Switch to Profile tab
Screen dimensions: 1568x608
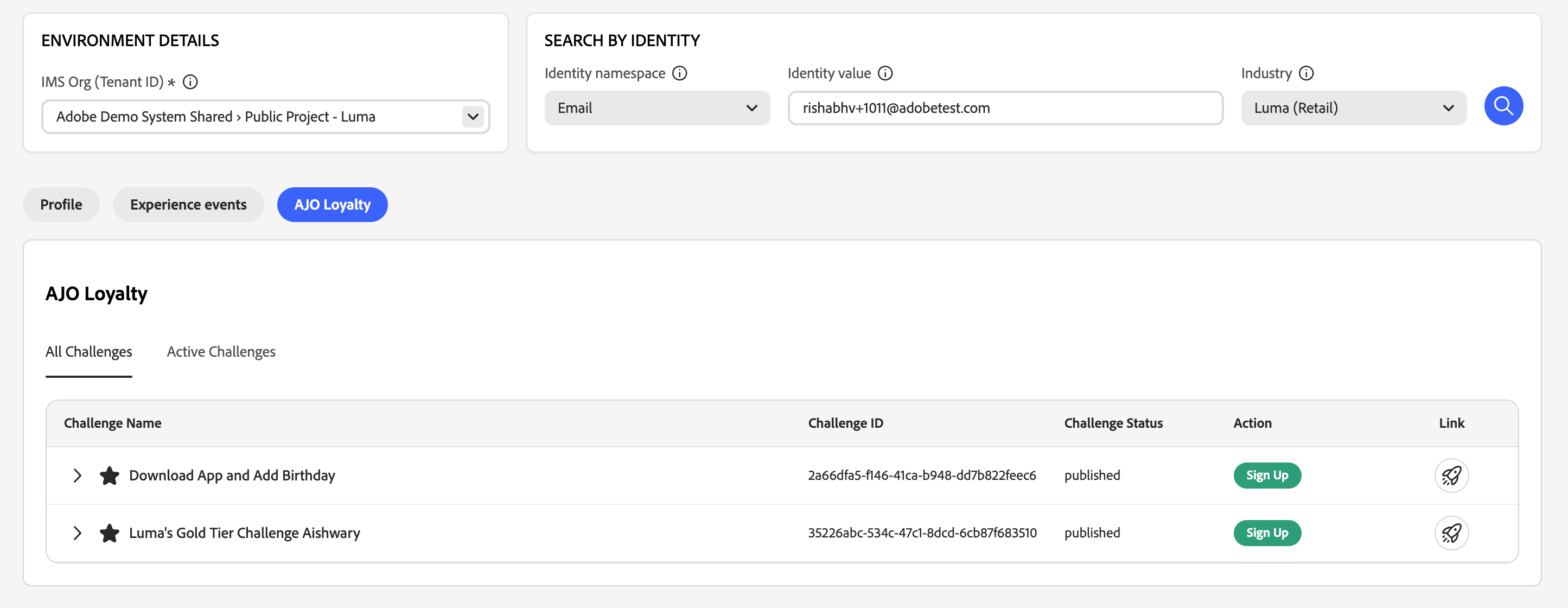(x=61, y=205)
